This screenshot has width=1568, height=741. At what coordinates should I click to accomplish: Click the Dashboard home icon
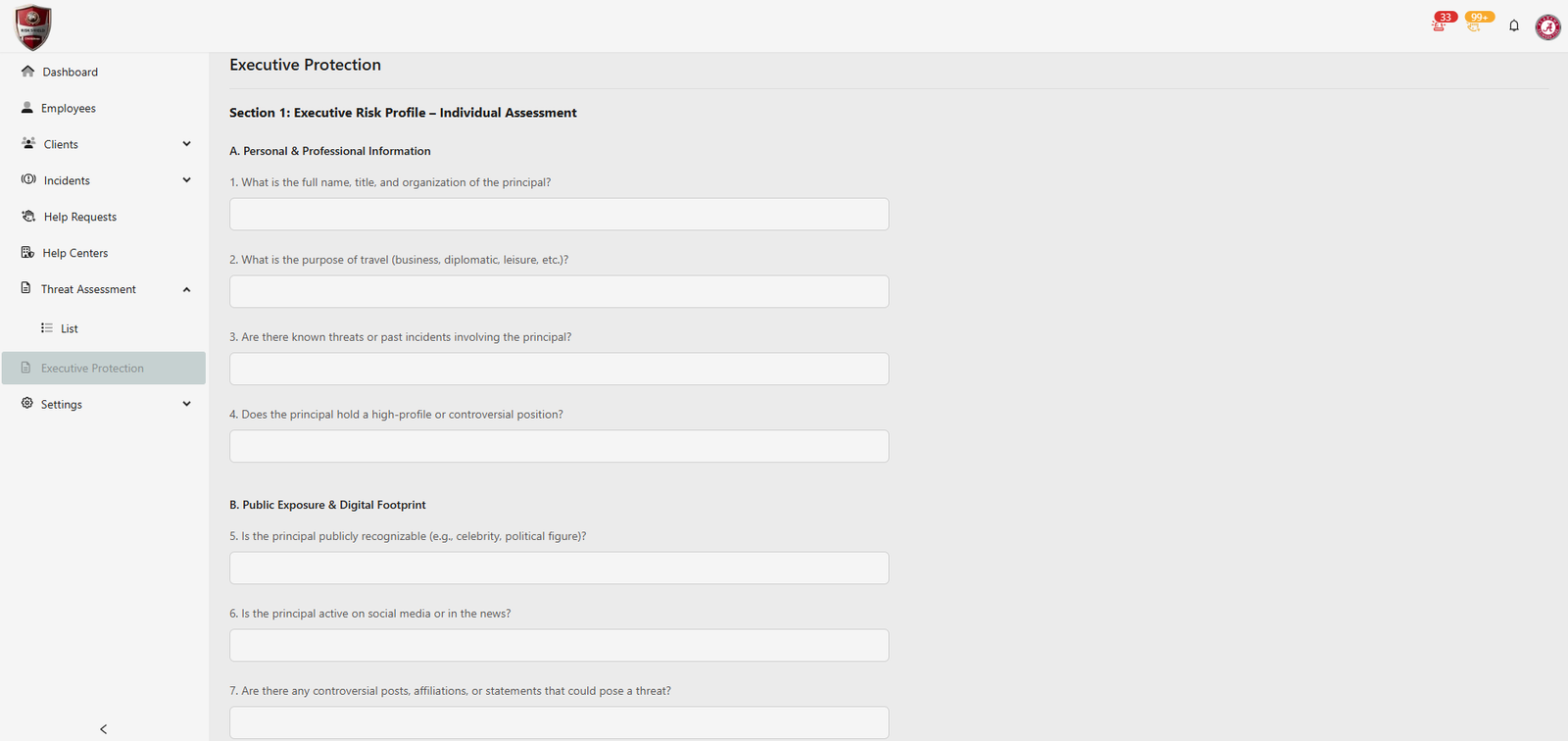[x=27, y=72]
